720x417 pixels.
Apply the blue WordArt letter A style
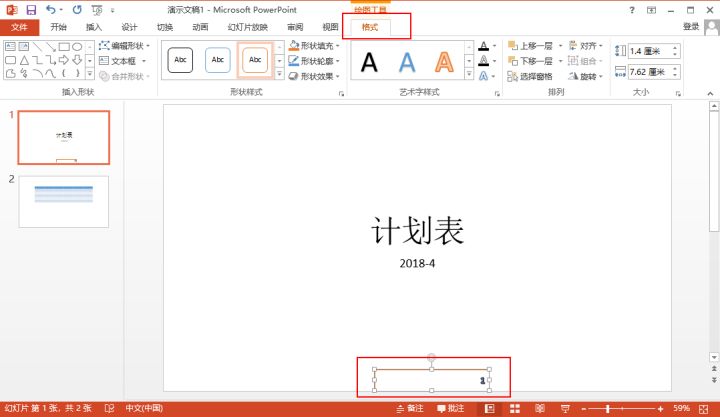[407, 62]
